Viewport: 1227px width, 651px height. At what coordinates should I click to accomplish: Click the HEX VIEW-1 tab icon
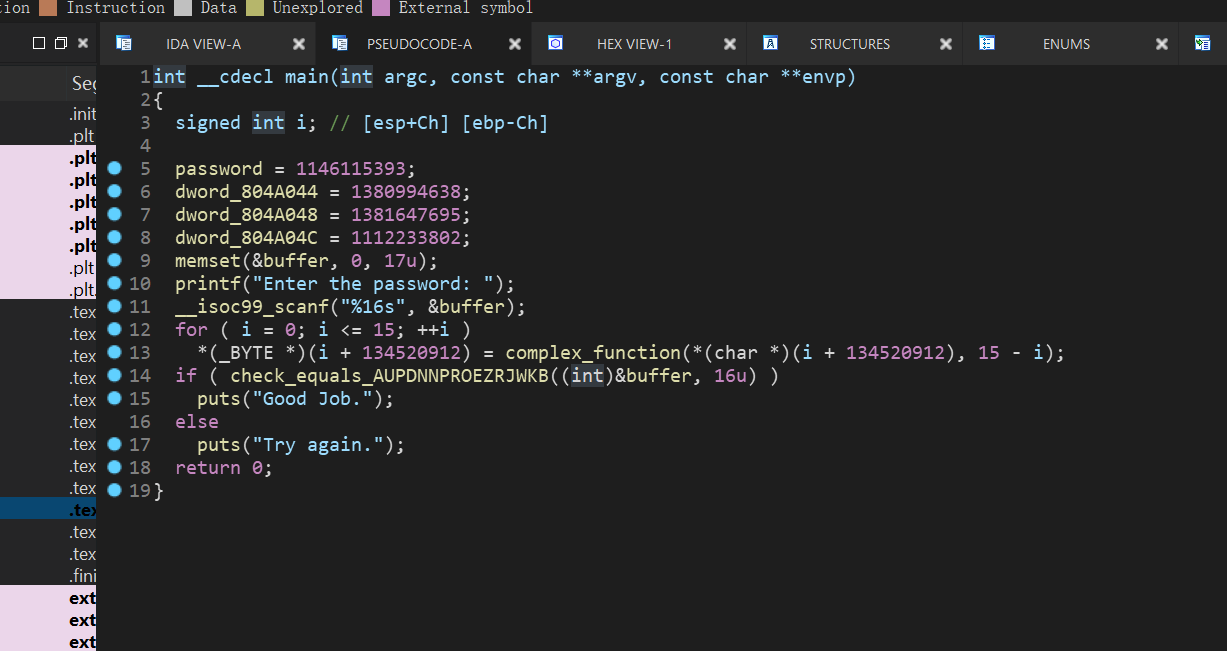pyautogui.click(x=556, y=43)
